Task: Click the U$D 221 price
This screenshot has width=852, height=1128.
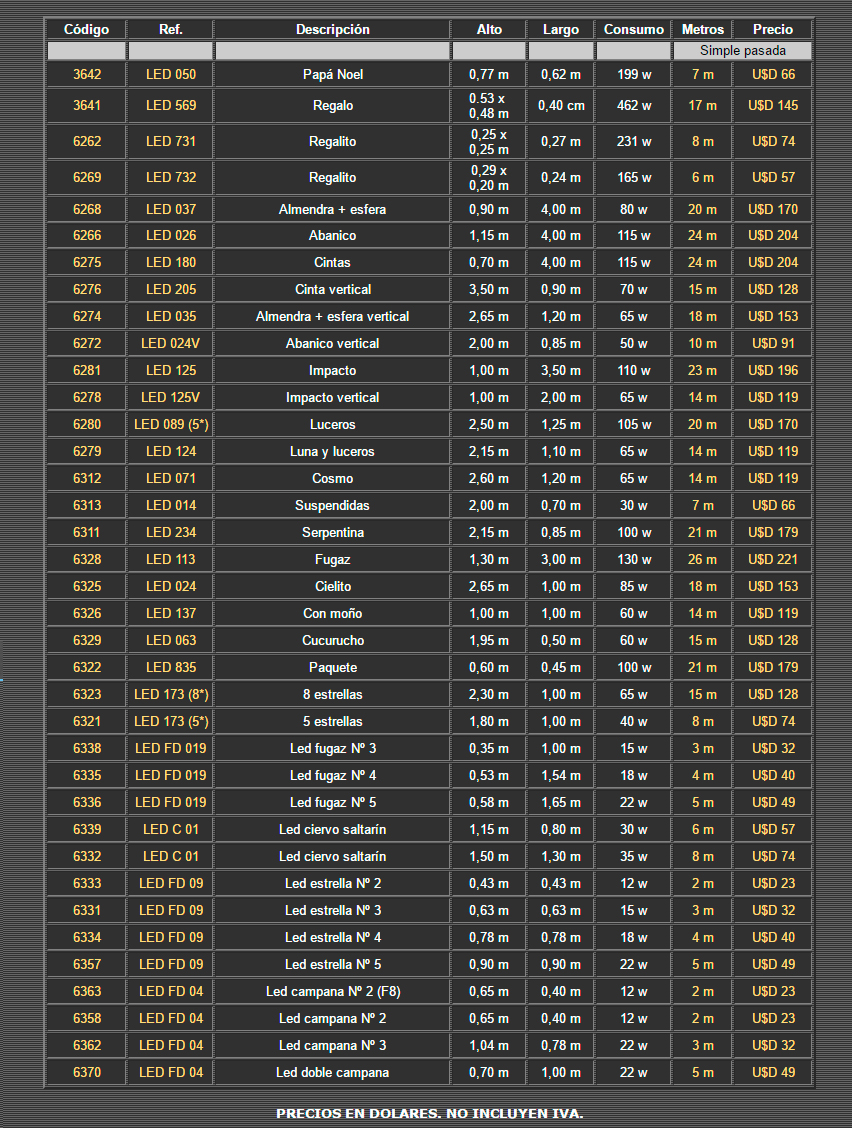Action: tap(773, 559)
